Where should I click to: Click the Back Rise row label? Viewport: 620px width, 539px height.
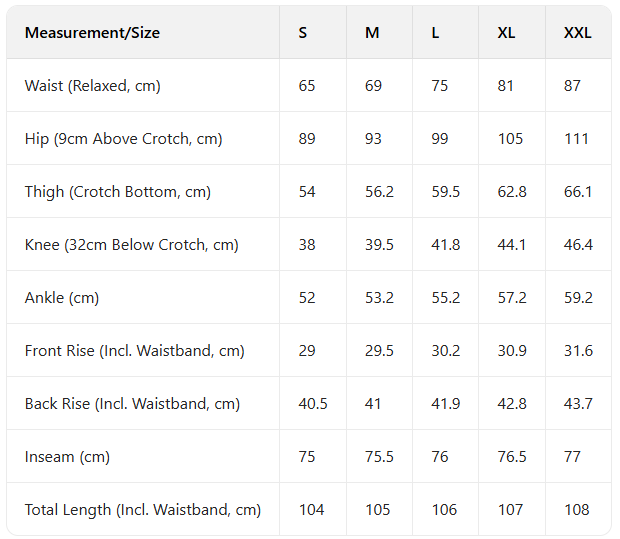point(133,404)
